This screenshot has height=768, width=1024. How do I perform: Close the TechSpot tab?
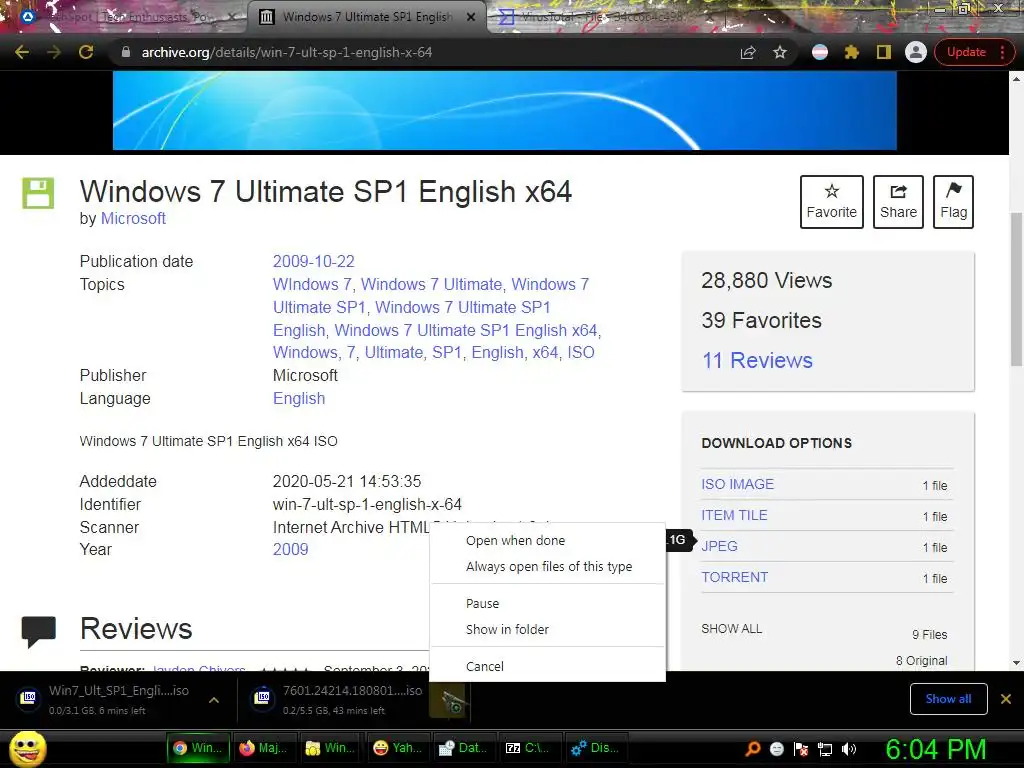(233, 17)
